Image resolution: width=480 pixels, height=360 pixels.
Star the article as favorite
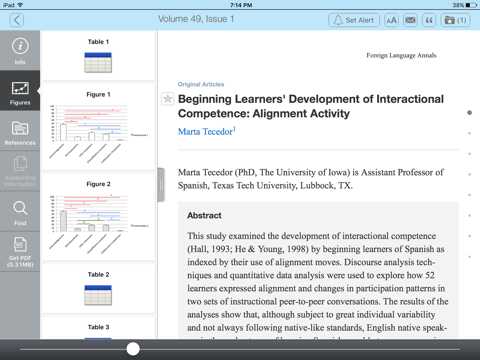click(x=168, y=99)
